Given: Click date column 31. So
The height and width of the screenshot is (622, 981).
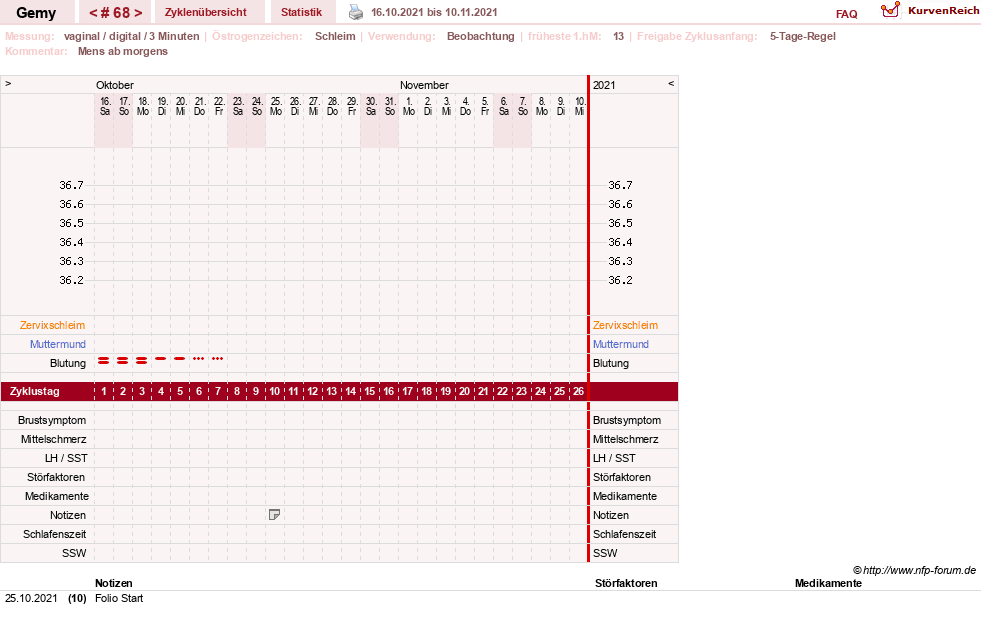Looking at the screenshot, I should [x=390, y=106].
